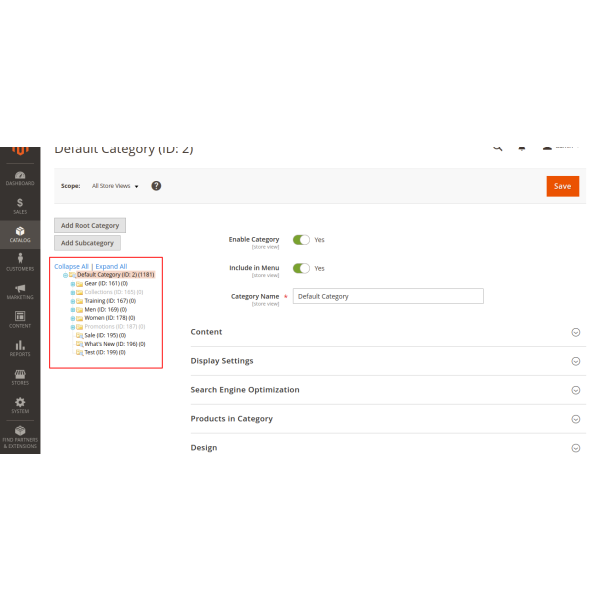Screen dimensions: 600x600
Task: Click the scope help question mark icon
Action: coord(156,186)
